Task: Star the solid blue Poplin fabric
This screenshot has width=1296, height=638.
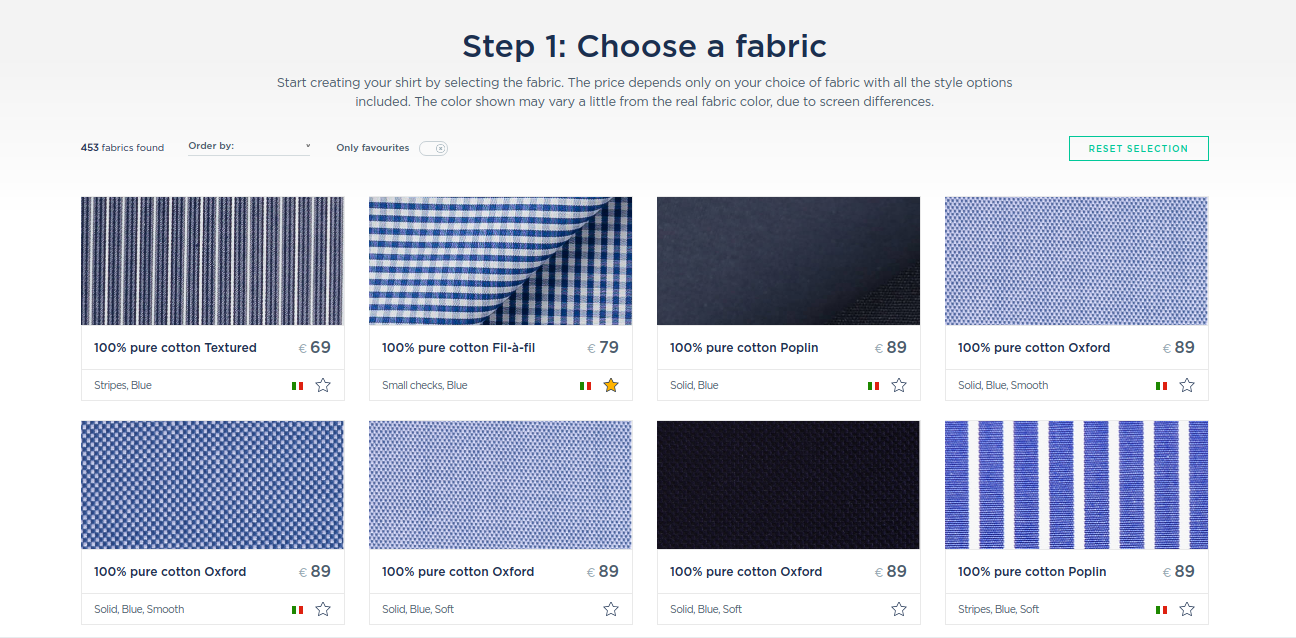Action: pyautogui.click(x=899, y=385)
